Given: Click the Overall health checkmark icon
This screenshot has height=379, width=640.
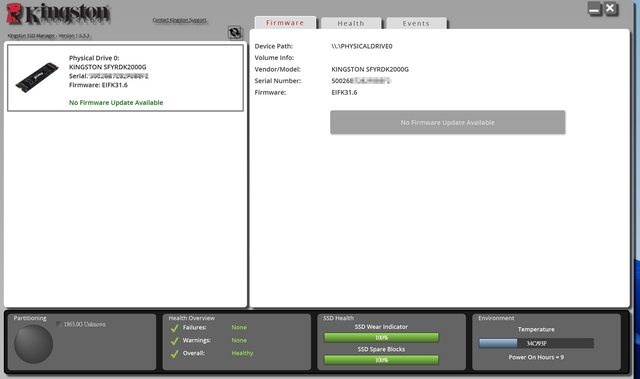Looking at the screenshot, I should 175,354.
